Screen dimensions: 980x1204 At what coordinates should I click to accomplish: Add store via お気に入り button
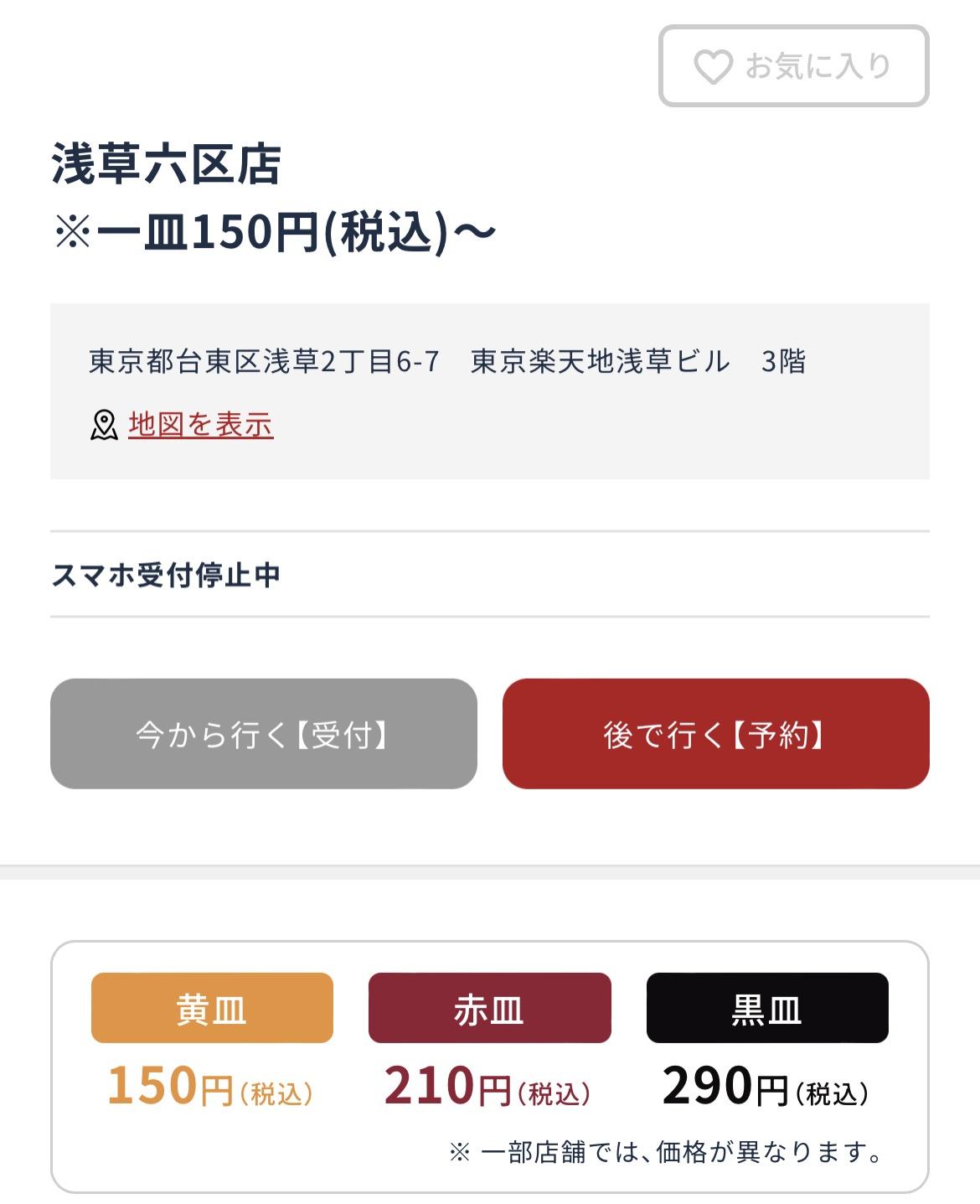[794, 66]
